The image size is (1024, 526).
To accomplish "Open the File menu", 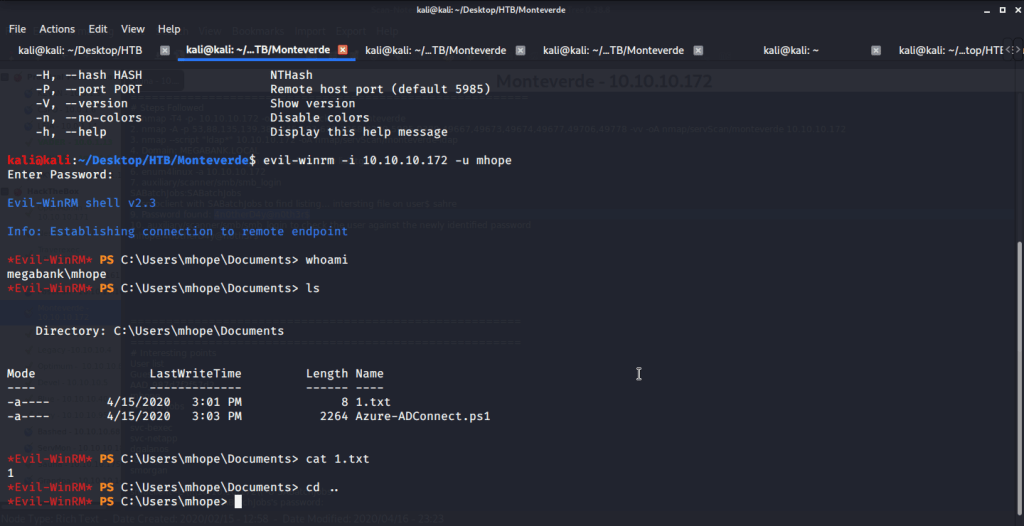I will click(x=17, y=29).
